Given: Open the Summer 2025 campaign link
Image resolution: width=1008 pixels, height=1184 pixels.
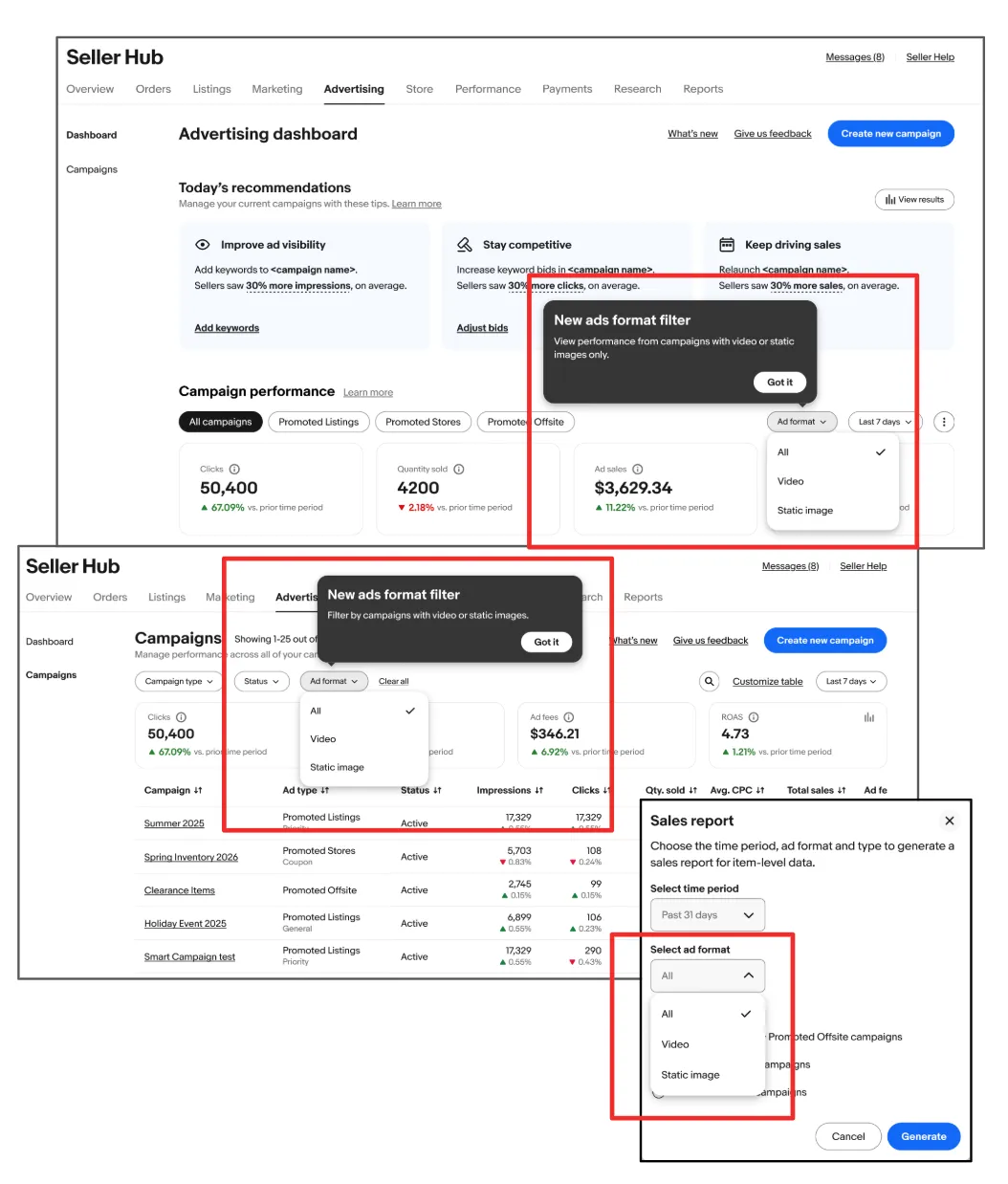Looking at the screenshot, I should [174, 823].
